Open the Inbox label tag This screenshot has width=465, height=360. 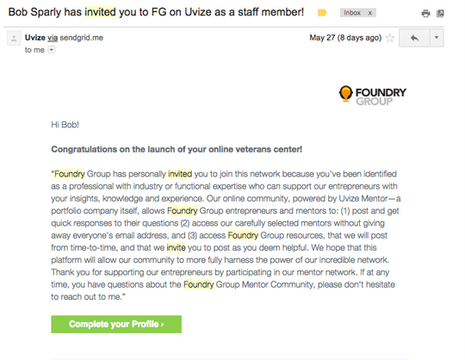coord(352,13)
